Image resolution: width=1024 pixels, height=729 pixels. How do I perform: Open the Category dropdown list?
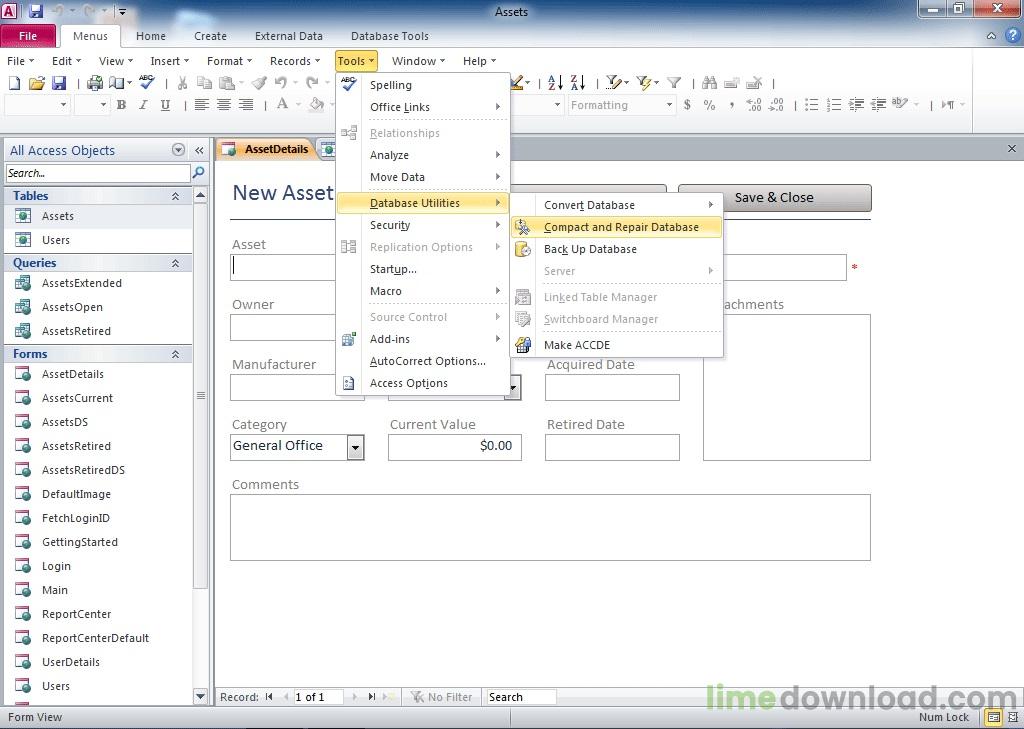tap(355, 447)
